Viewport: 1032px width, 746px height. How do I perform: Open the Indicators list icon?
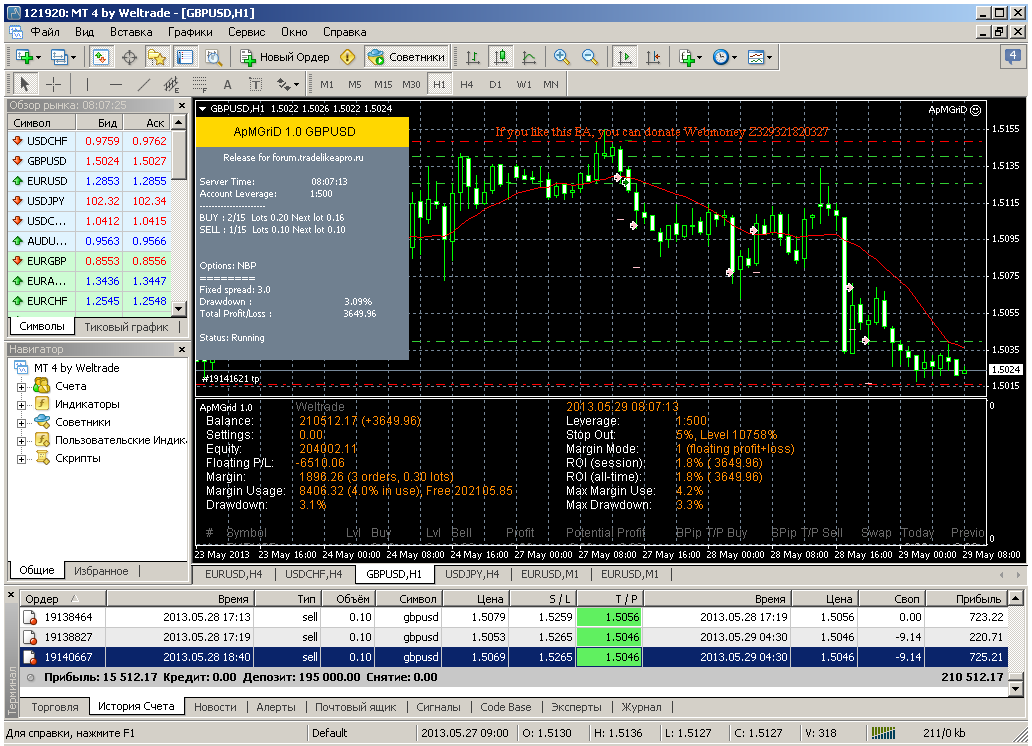686,57
